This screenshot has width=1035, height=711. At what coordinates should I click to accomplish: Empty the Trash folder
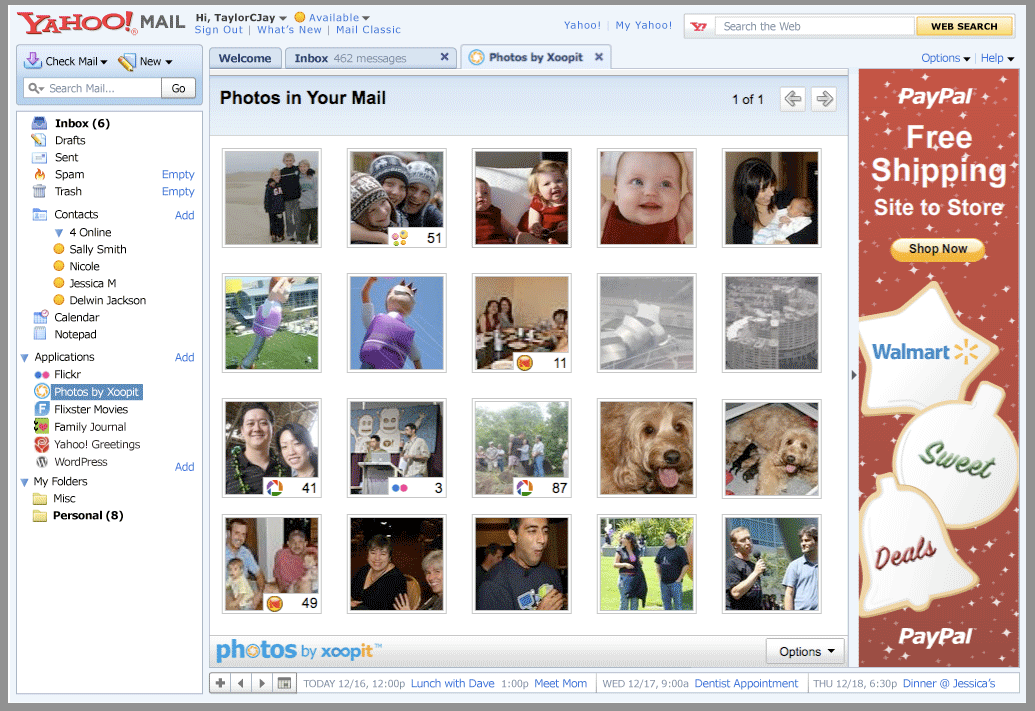tap(178, 191)
